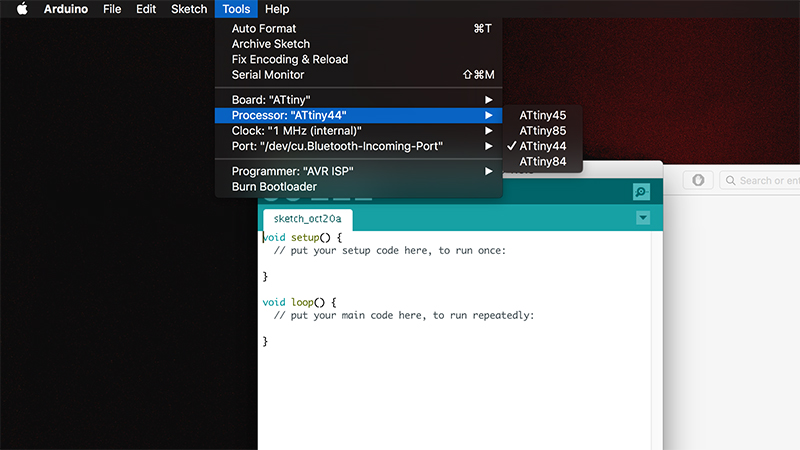Select ATtiny45 processor
The height and width of the screenshot is (450, 800).
coord(542,115)
